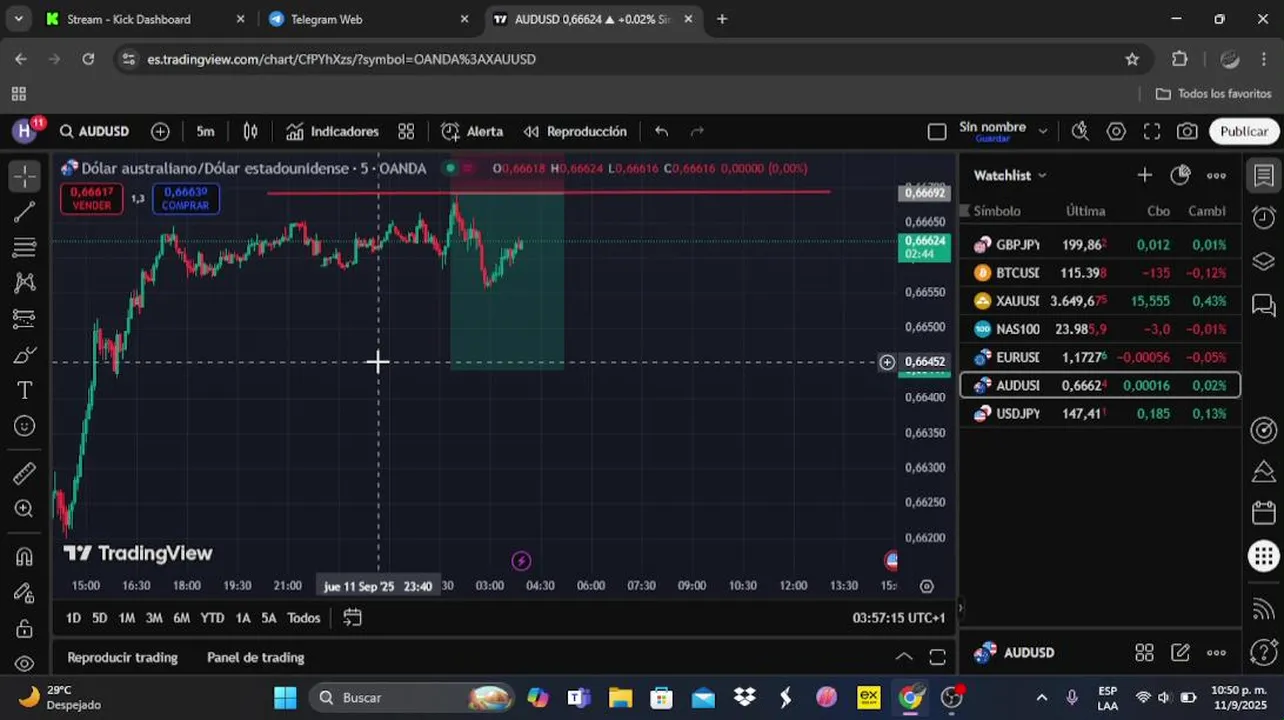Switch chart range to 5D
Viewport: 1284px width, 720px height.
pyautogui.click(x=100, y=618)
